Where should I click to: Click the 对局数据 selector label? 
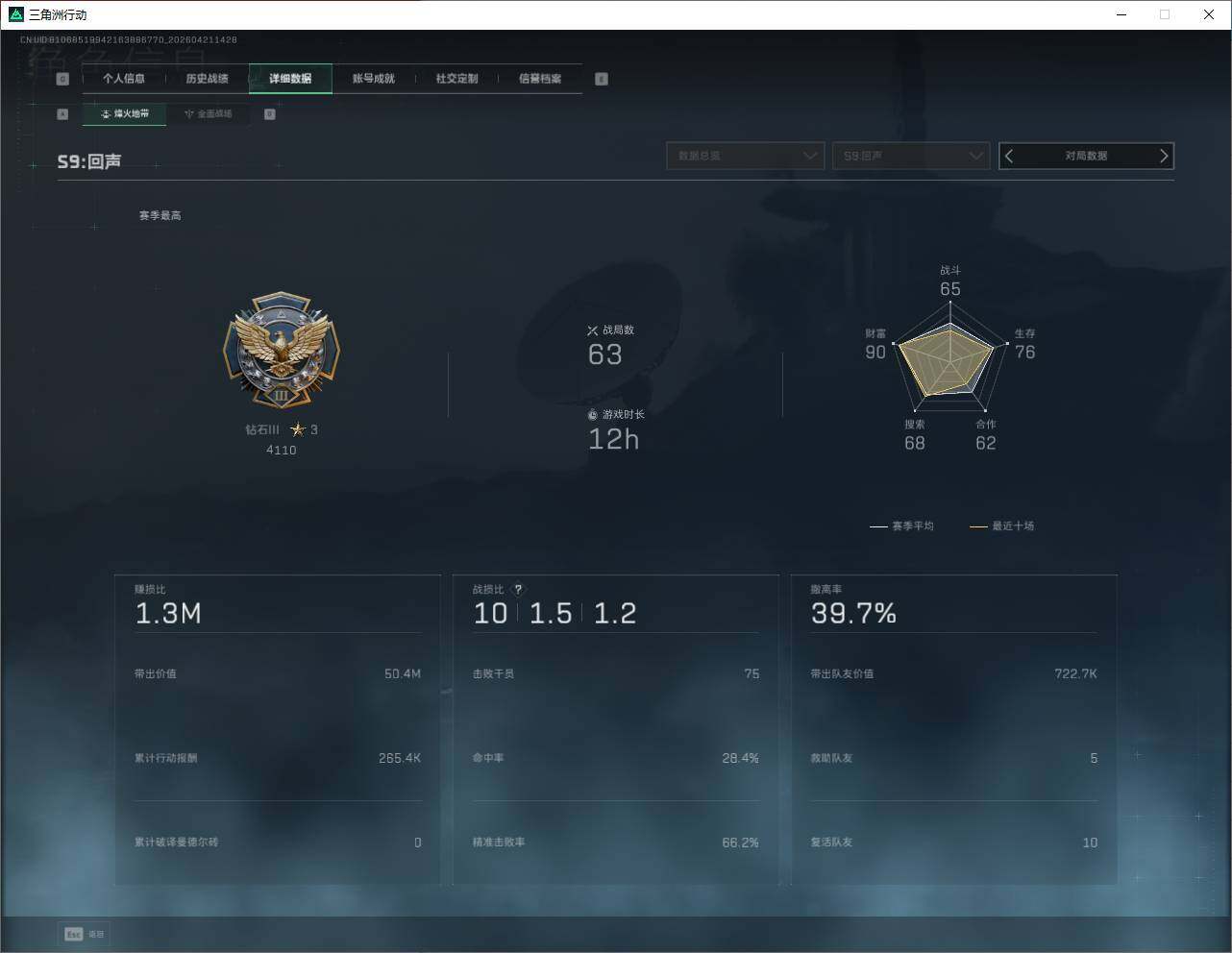pos(1087,156)
